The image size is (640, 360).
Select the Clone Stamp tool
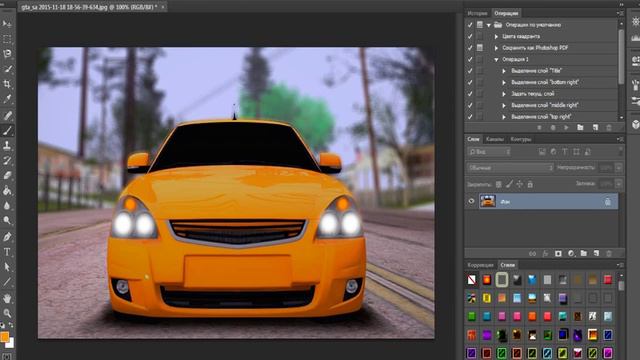pos(7,145)
